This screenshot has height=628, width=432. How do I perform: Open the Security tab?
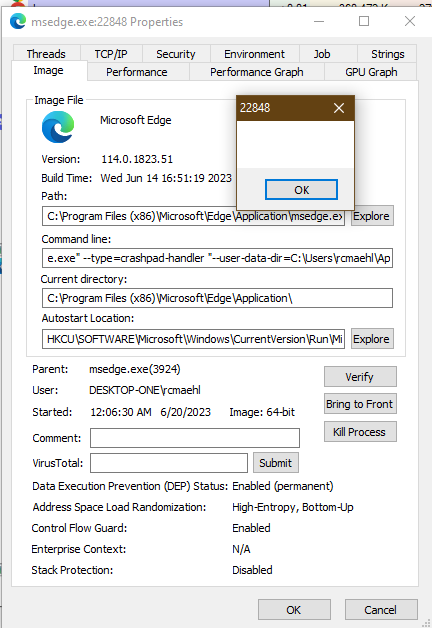pos(176,54)
